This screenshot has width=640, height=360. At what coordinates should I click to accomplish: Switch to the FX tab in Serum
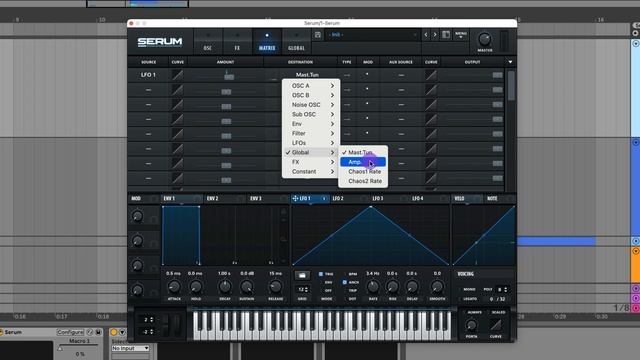point(237,42)
